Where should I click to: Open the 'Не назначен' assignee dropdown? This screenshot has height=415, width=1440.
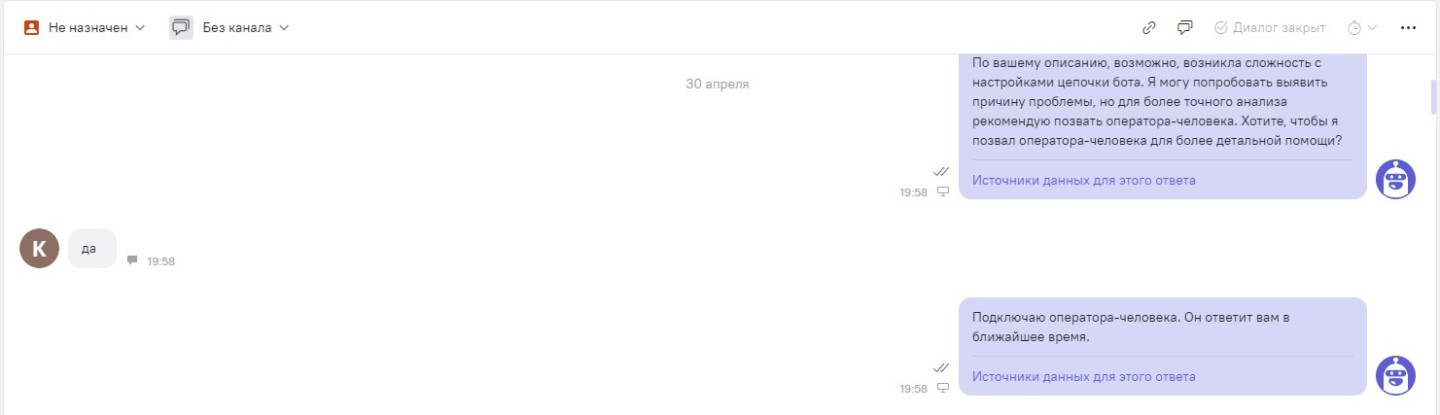click(85, 27)
